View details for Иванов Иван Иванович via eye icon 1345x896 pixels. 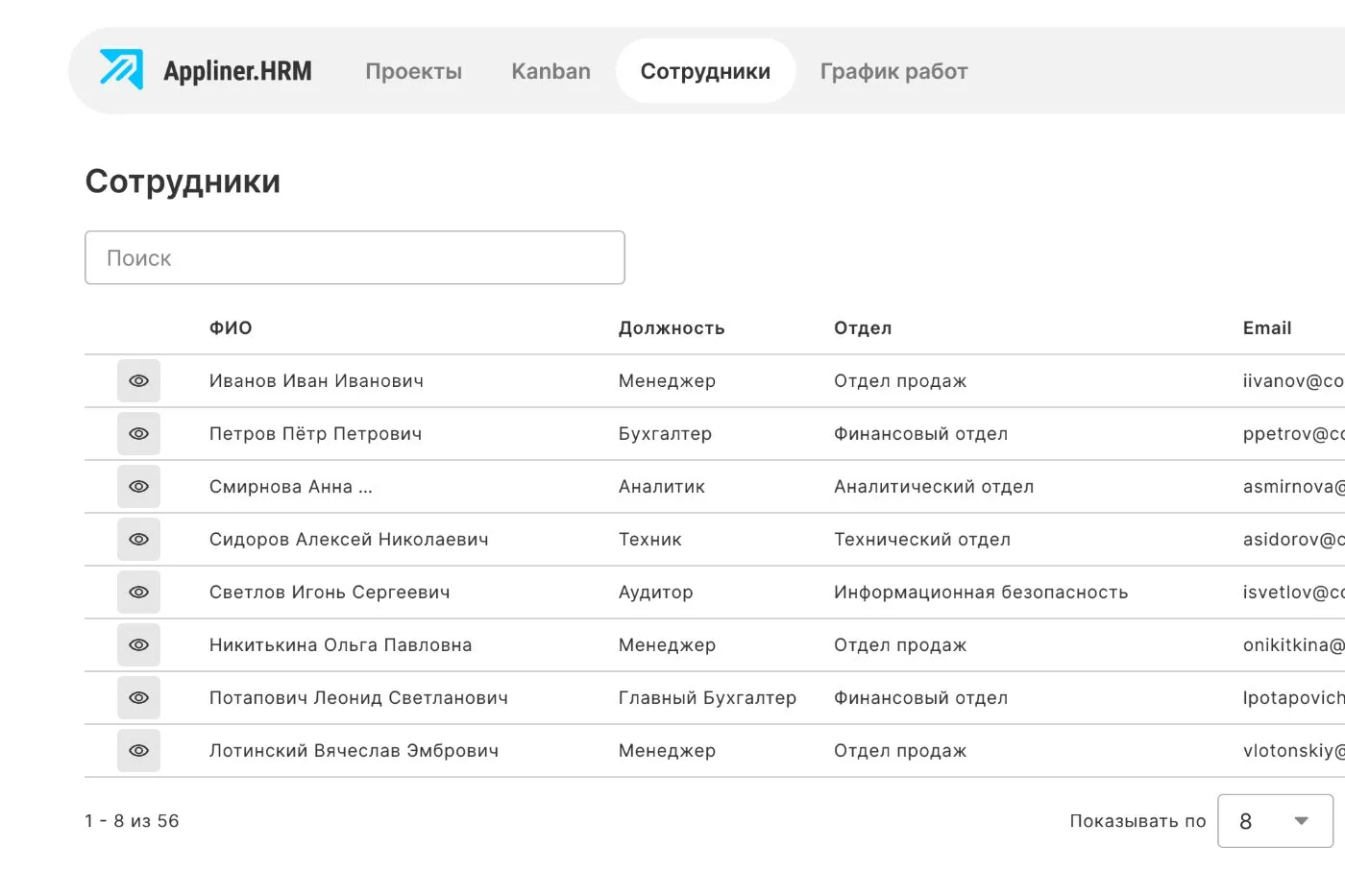click(138, 381)
